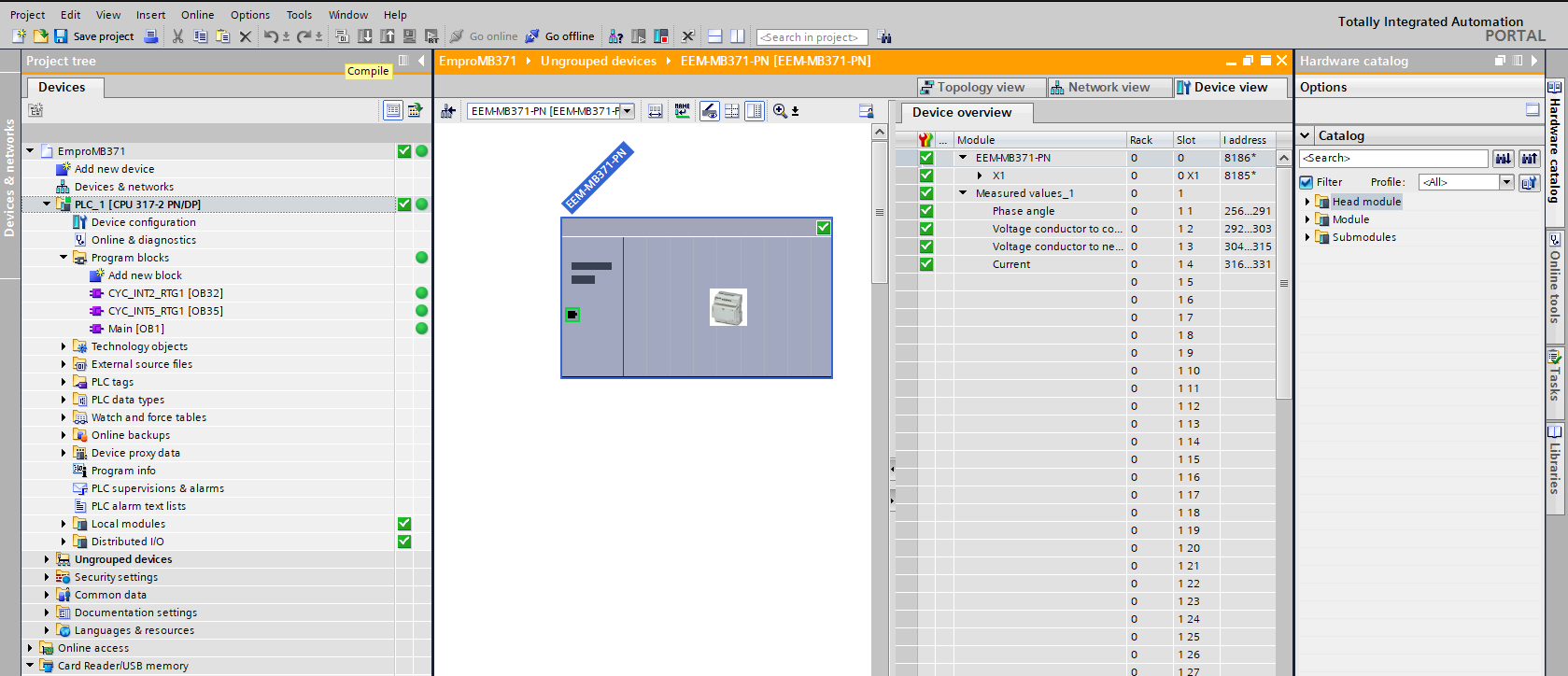The height and width of the screenshot is (676, 1568).
Task: Click the New project icon
Action: 19,36
